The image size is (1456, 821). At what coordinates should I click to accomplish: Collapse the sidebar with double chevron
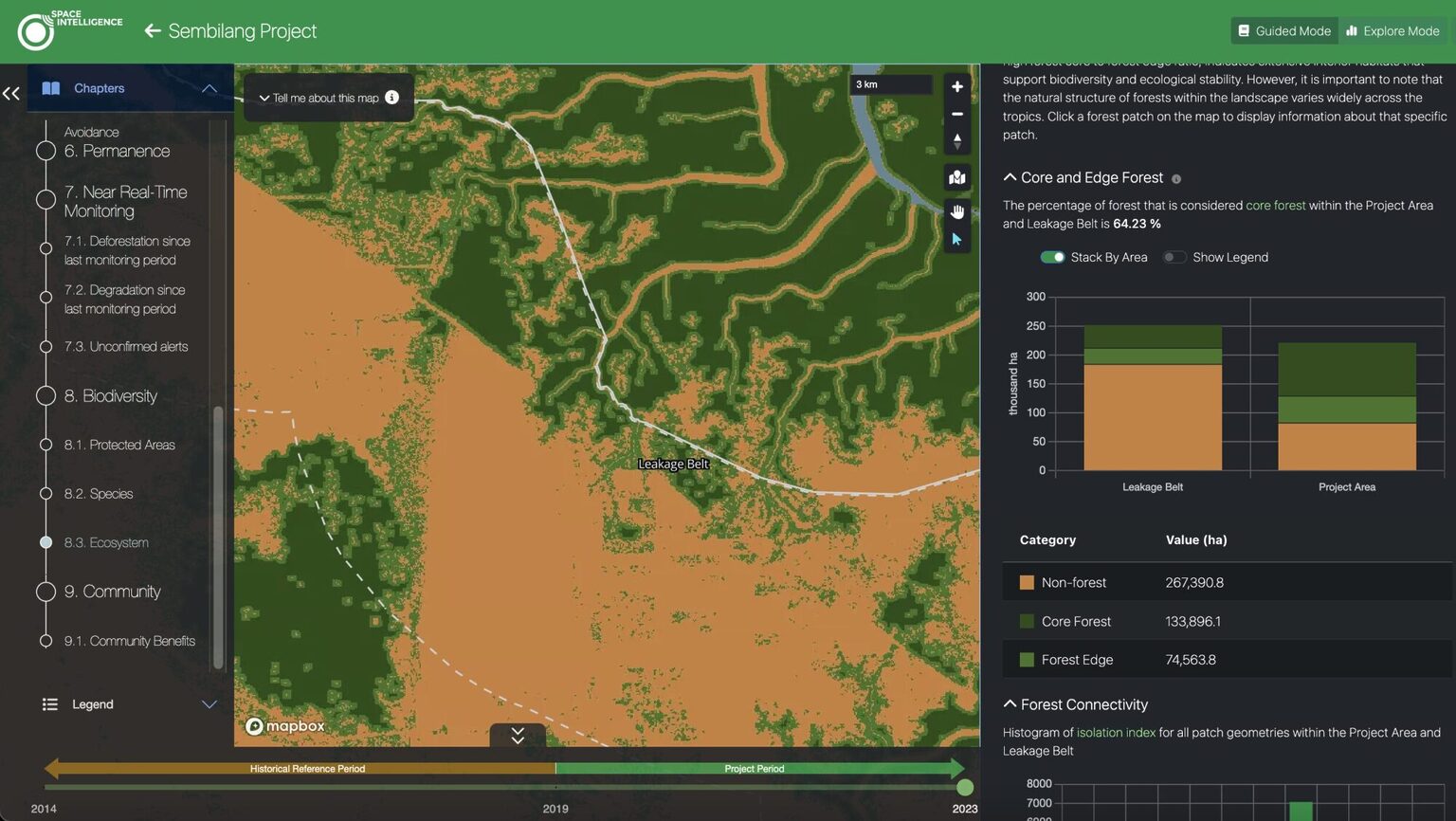[11, 93]
